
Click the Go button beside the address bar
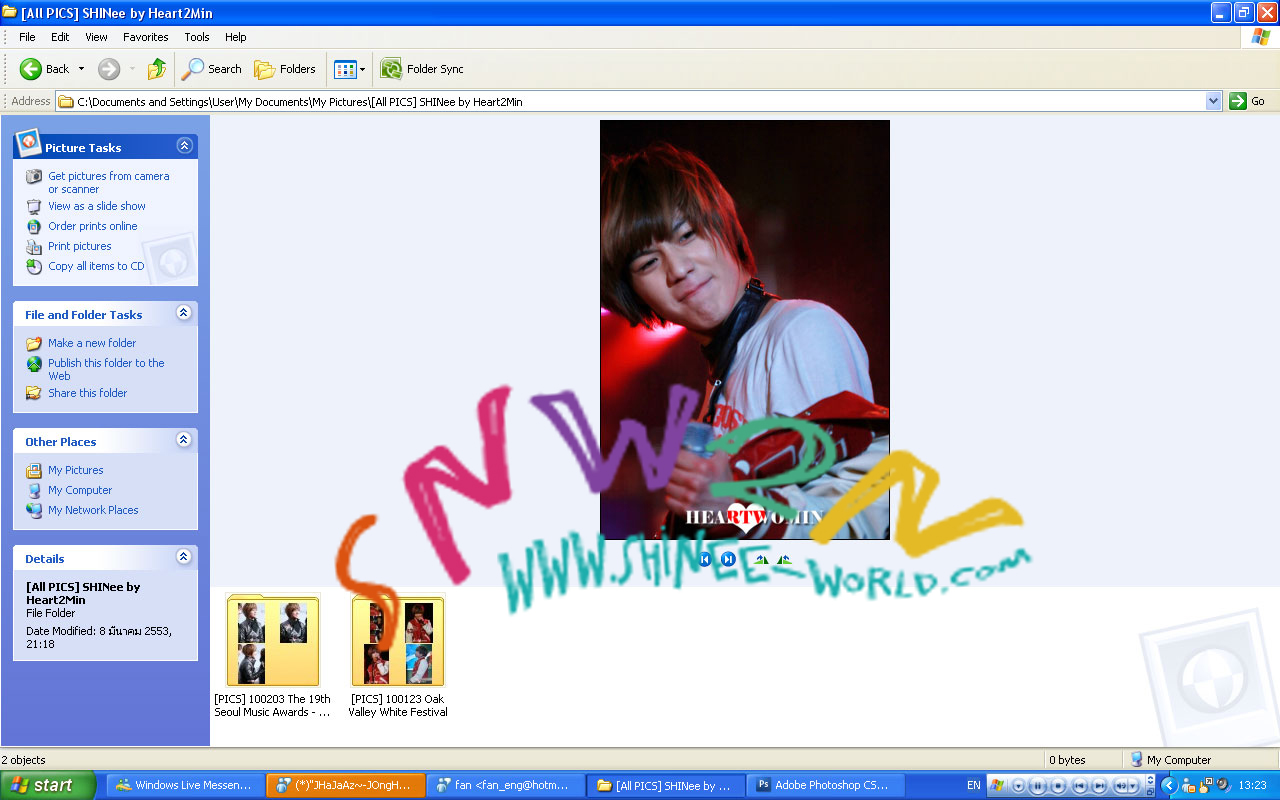click(1248, 101)
